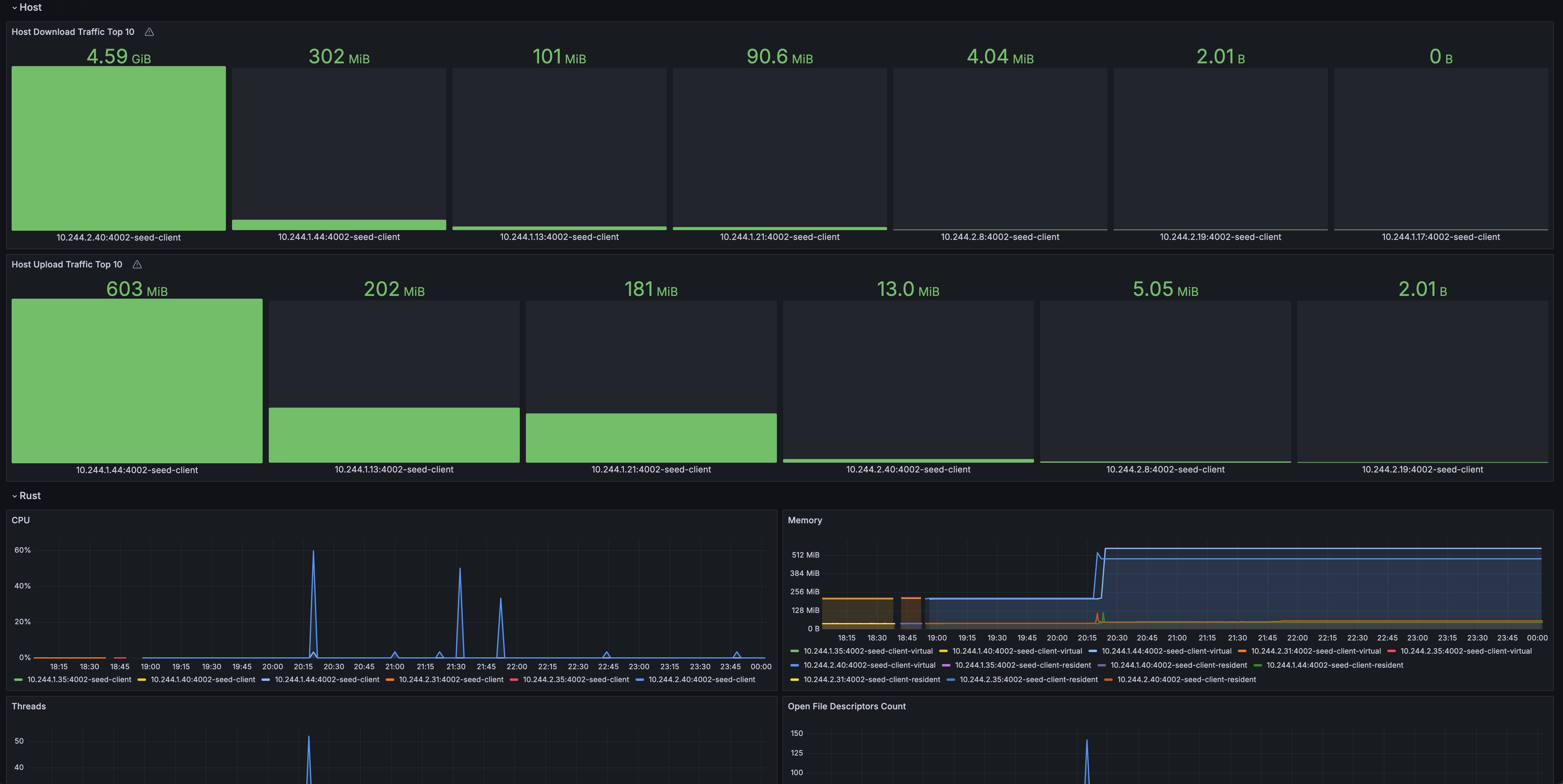Open the Memory panel title menu

coord(804,520)
